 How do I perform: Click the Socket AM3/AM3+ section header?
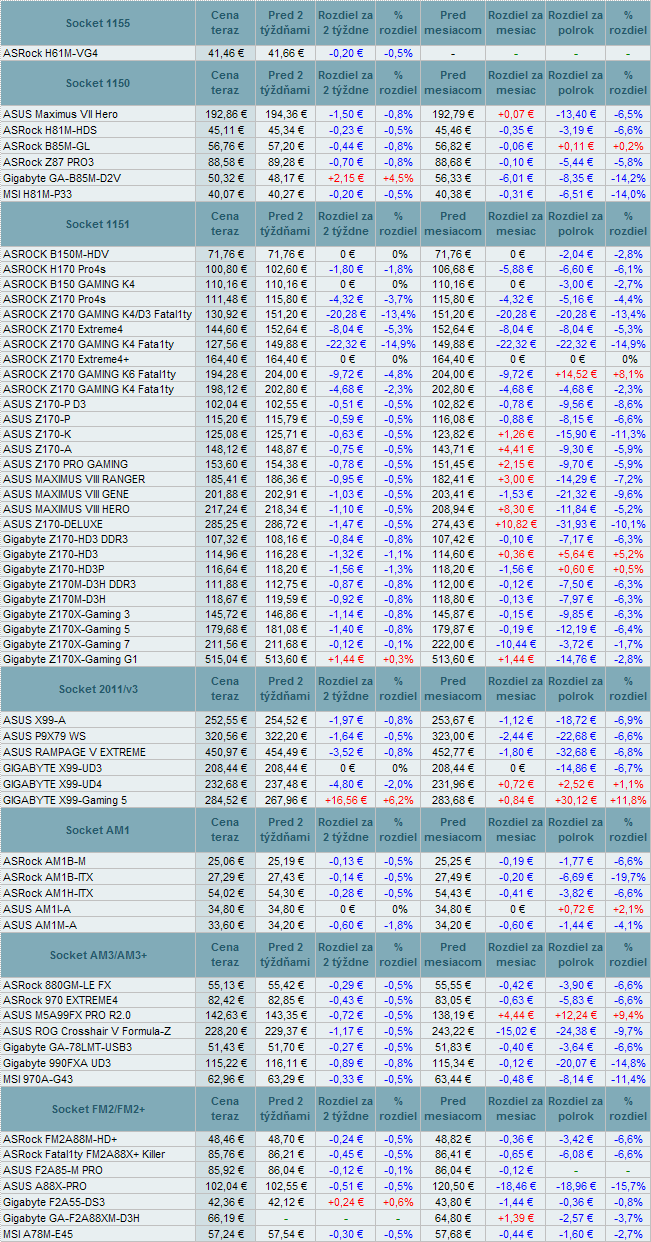98,955
